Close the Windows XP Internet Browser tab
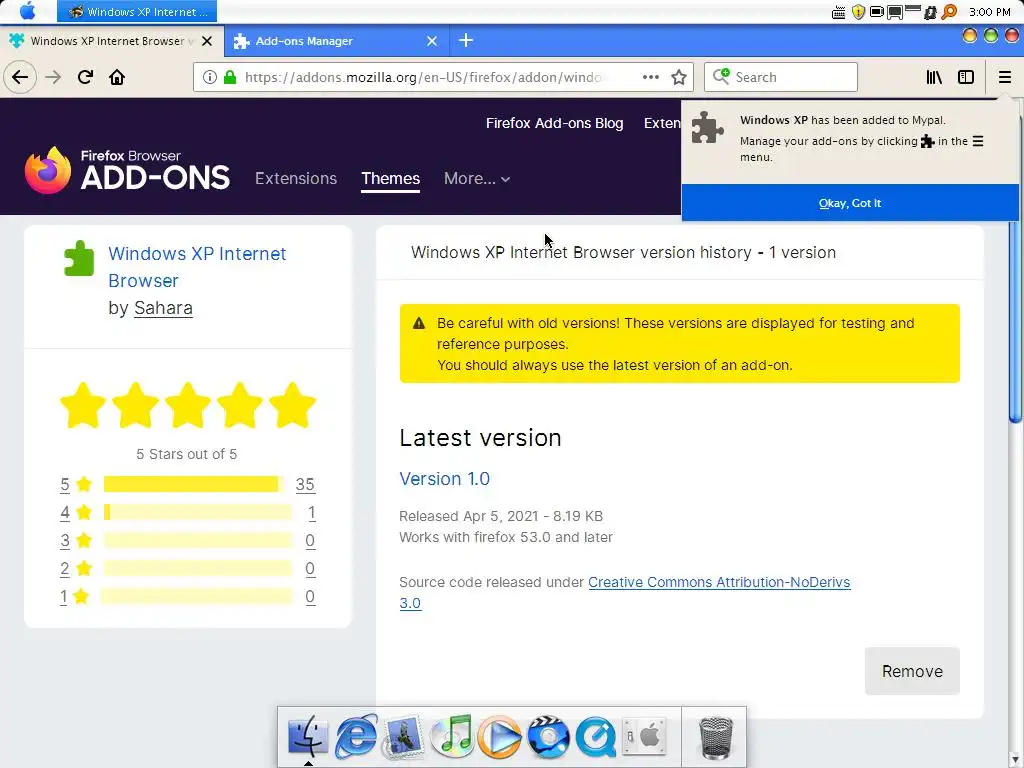 207,40
